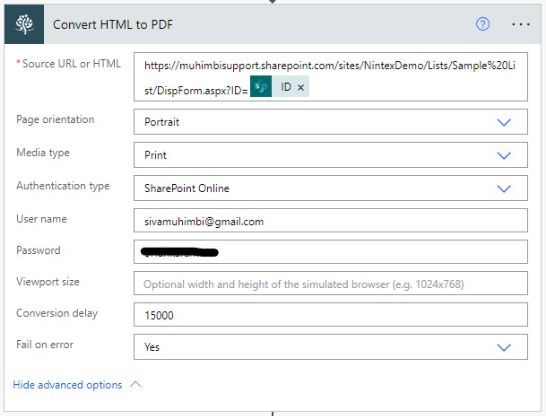Collapse advanced options using the up chevron
The height and width of the screenshot is (416, 546).
[x=136, y=384]
